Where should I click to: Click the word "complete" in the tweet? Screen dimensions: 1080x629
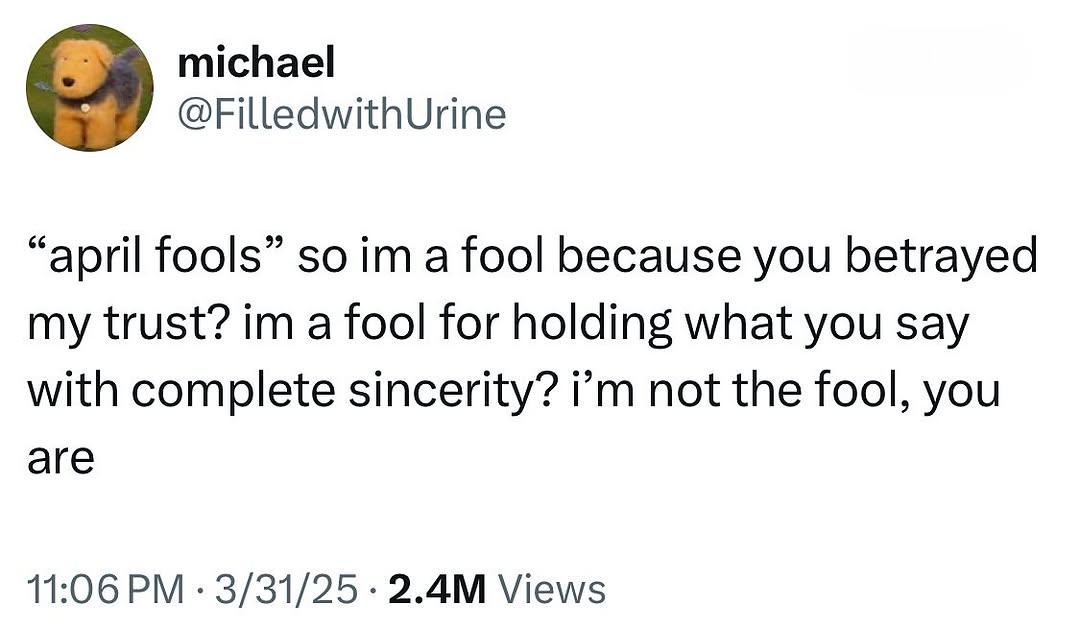(x=233, y=391)
